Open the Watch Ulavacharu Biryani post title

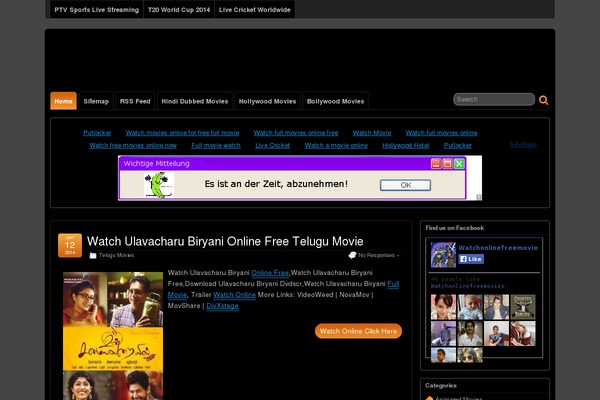pos(225,242)
